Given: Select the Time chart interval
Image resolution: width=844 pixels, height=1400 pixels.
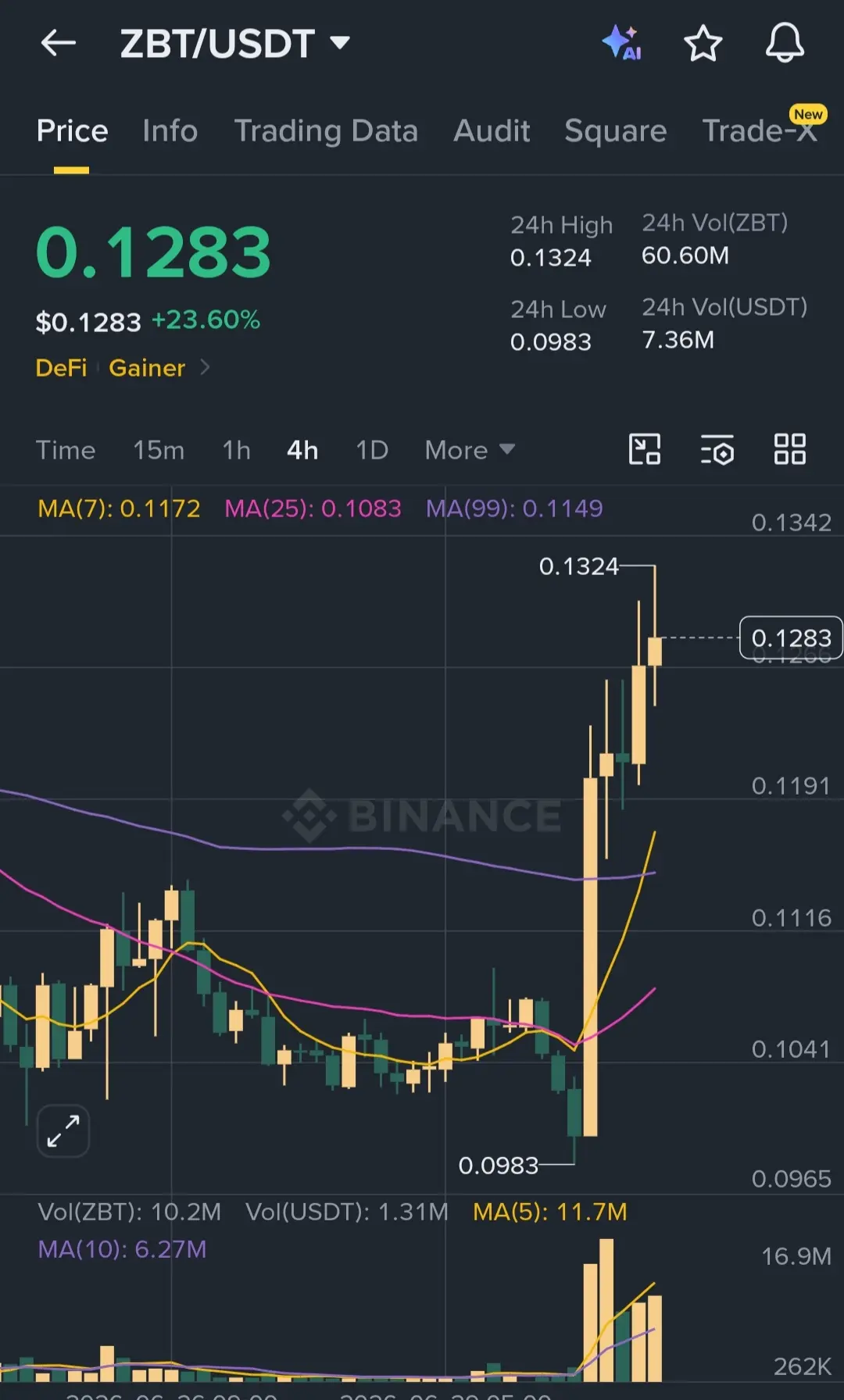Looking at the screenshot, I should [66, 450].
